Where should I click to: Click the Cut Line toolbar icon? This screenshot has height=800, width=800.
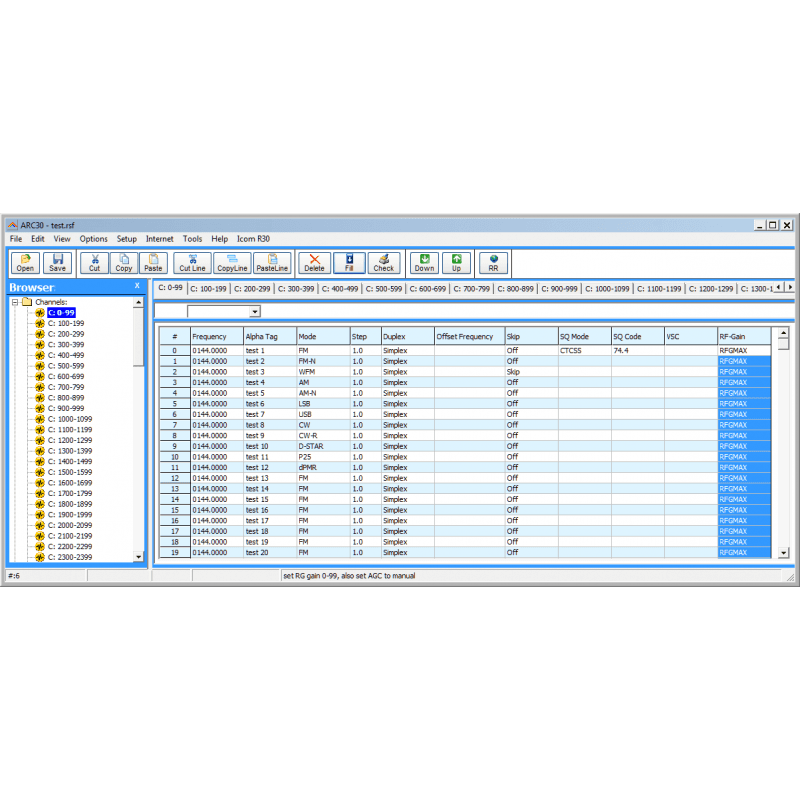(192, 263)
